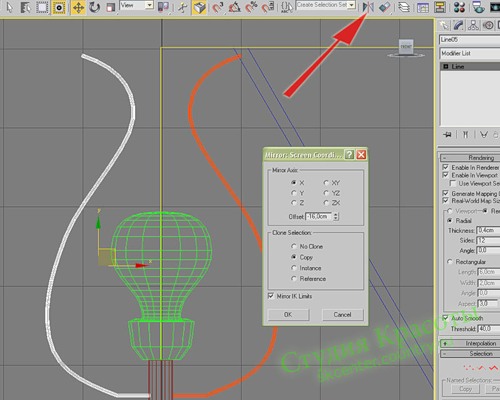Open the Material Editor spheres icon
Image resolution: width=500 pixels, height=400 pixels.
(x=459, y=7)
